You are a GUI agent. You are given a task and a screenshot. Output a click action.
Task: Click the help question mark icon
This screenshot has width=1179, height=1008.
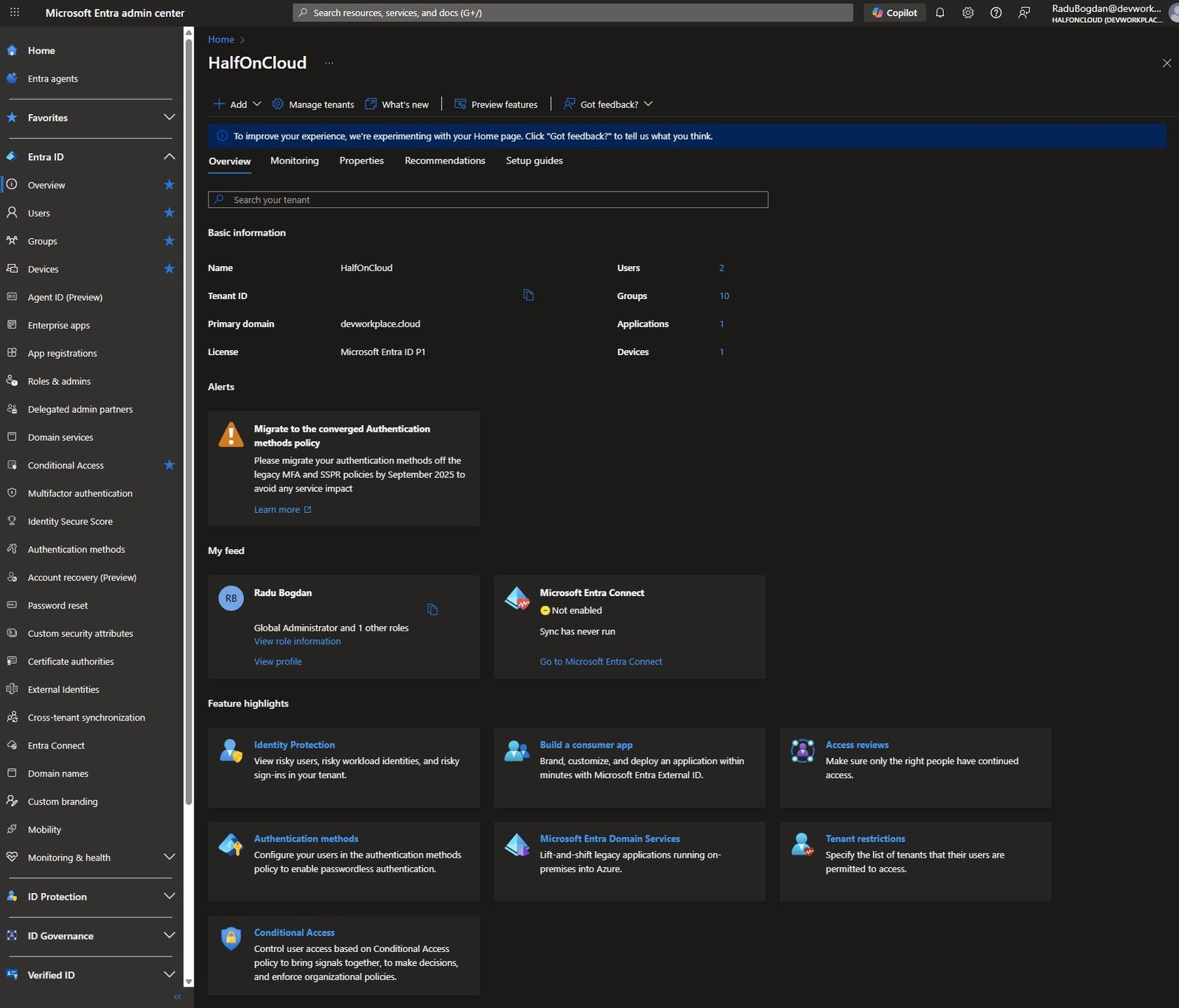[996, 13]
